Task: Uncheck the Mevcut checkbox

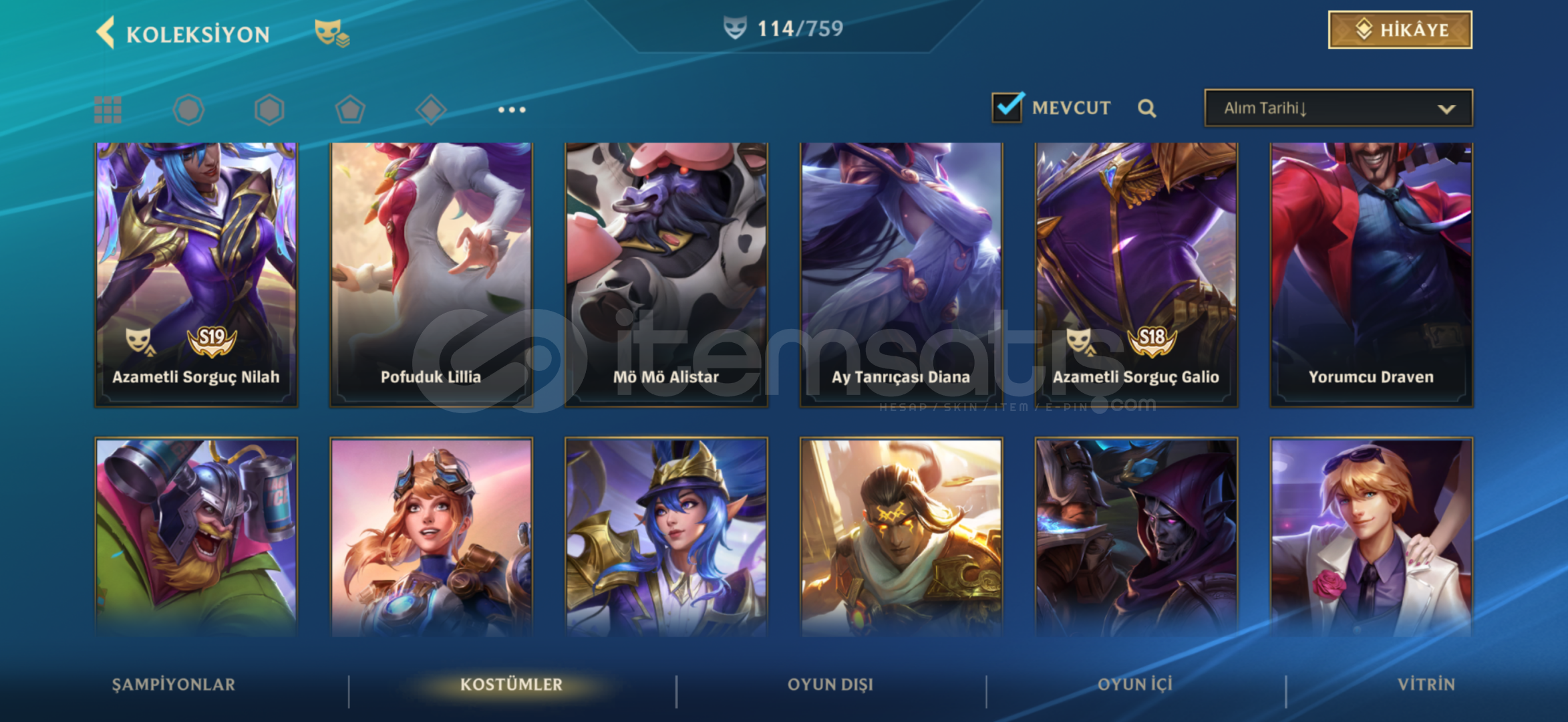Action: click(1007, 107)
